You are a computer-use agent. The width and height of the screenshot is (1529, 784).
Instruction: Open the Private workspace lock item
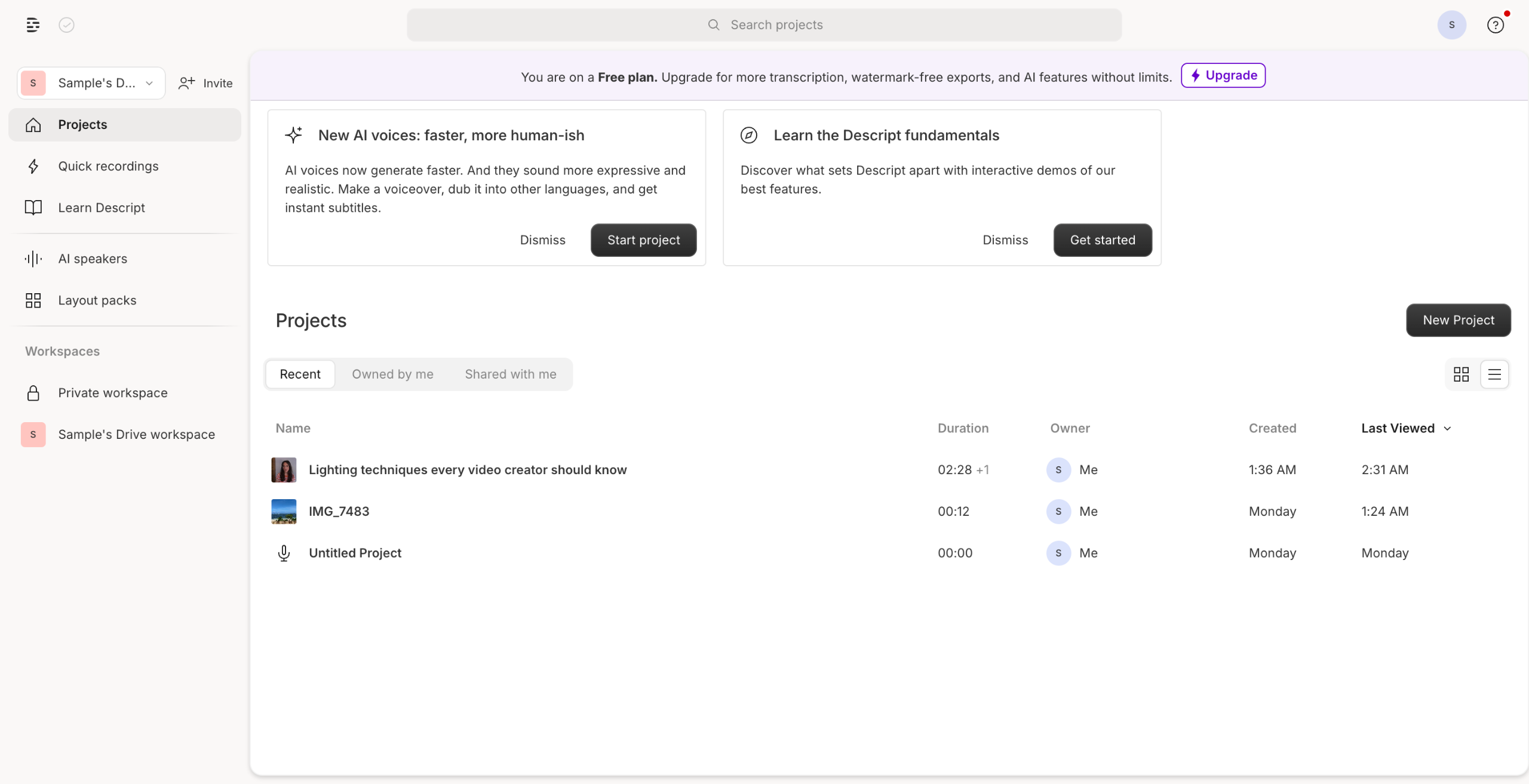[x=112, y=393]
